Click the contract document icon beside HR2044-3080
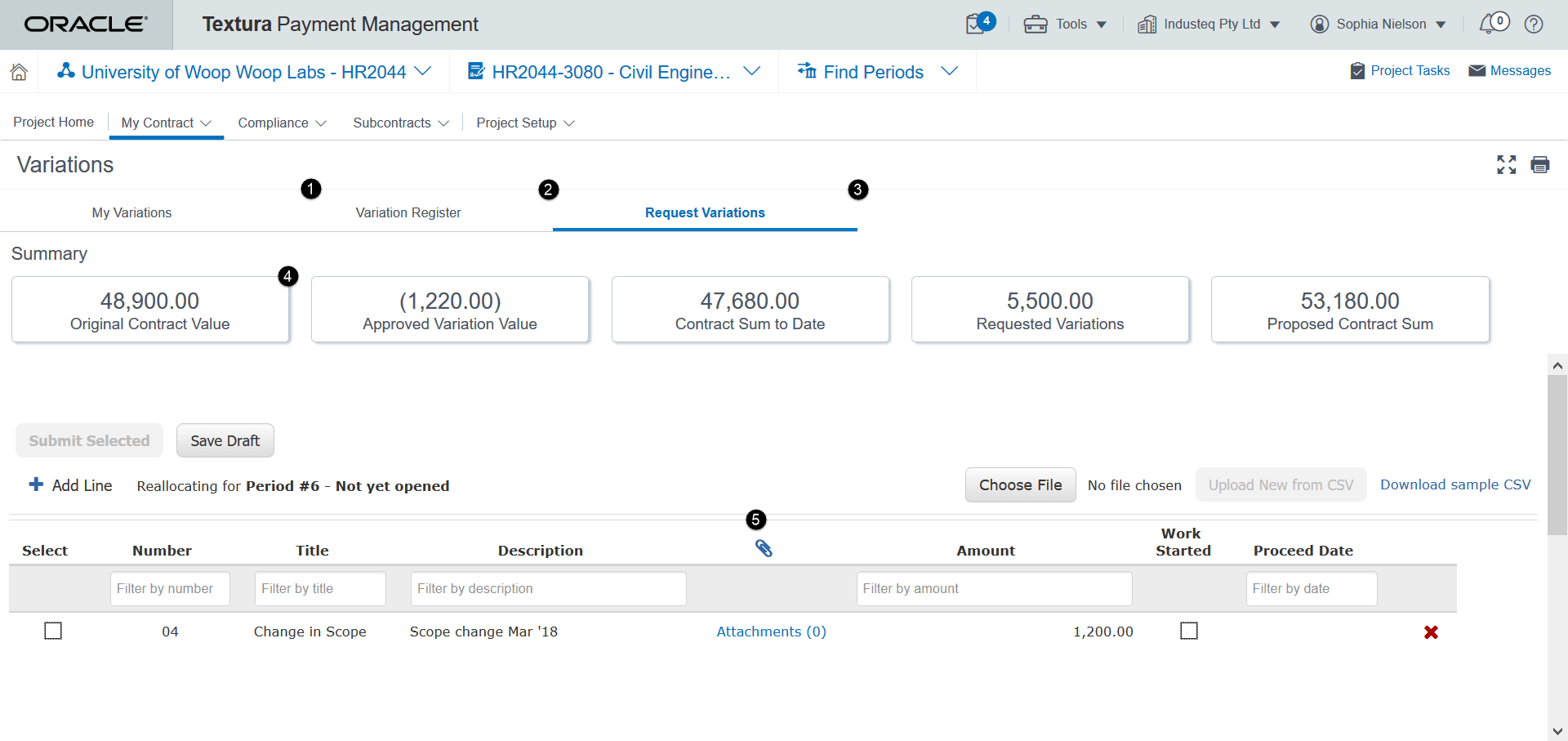 click(475, 71)
